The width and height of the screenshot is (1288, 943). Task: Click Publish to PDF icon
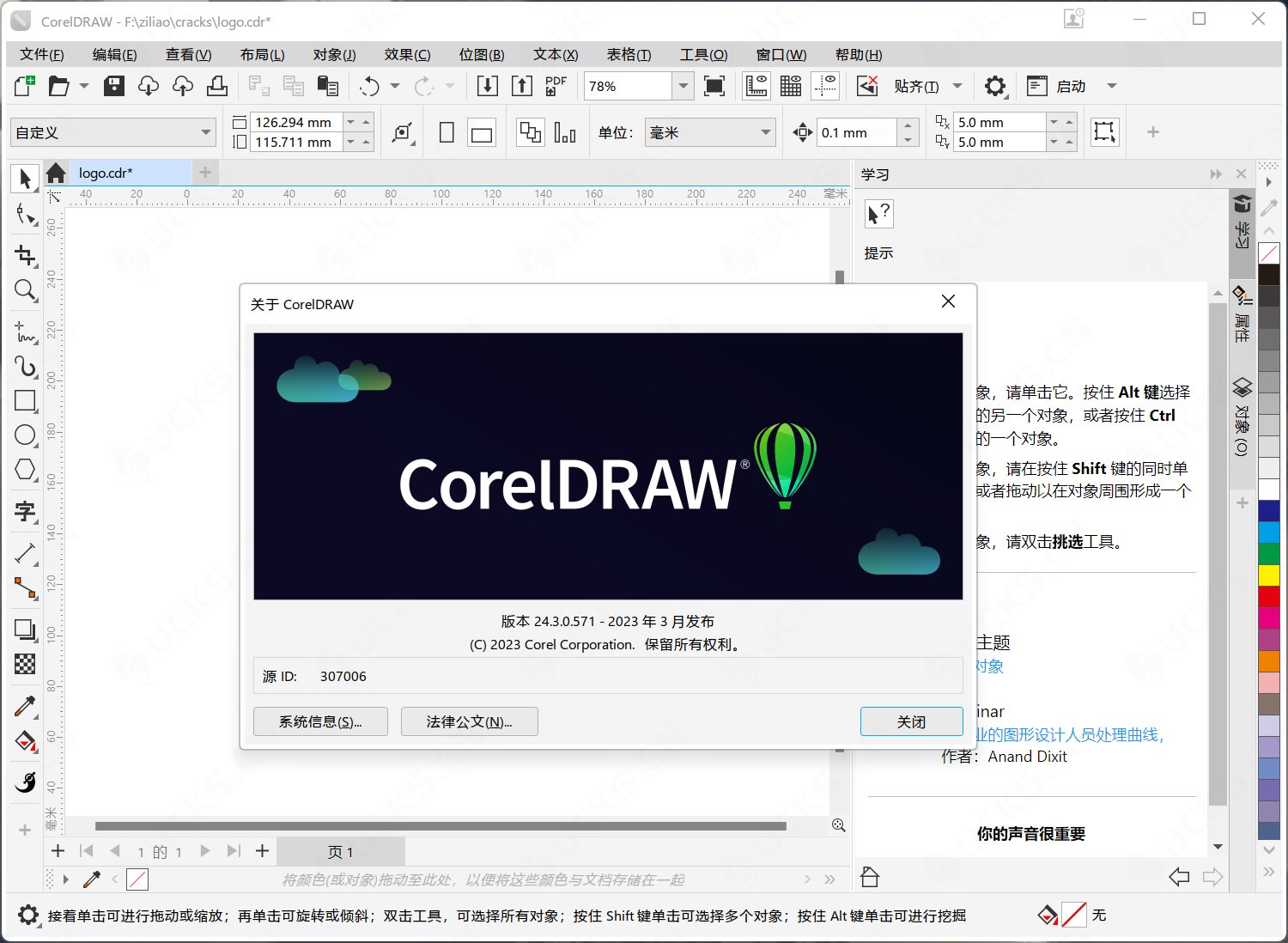click(556, 86)
